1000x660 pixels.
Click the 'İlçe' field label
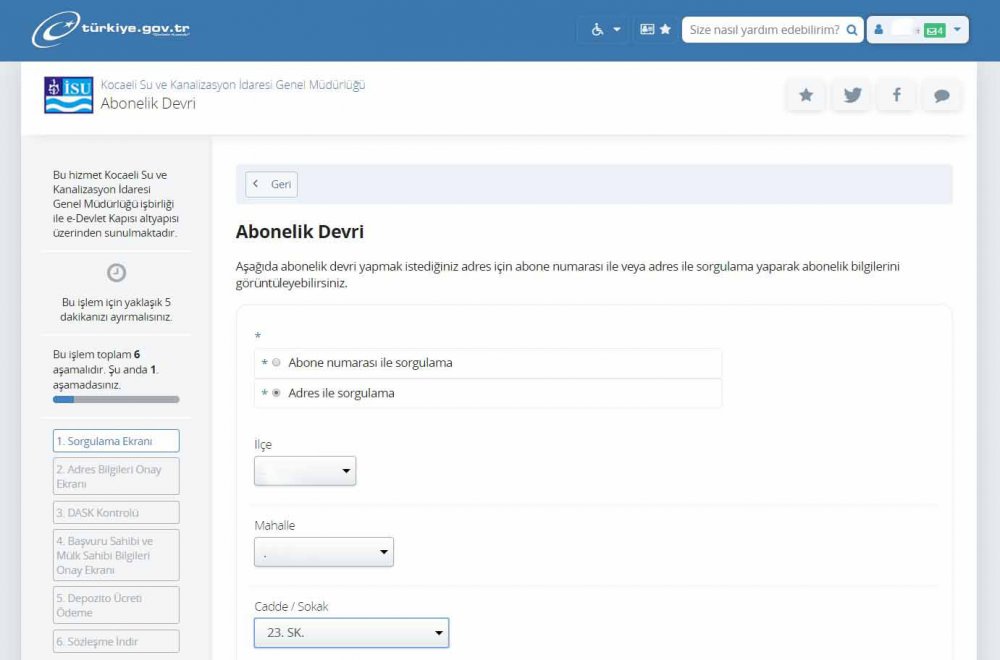click(263, 444)
